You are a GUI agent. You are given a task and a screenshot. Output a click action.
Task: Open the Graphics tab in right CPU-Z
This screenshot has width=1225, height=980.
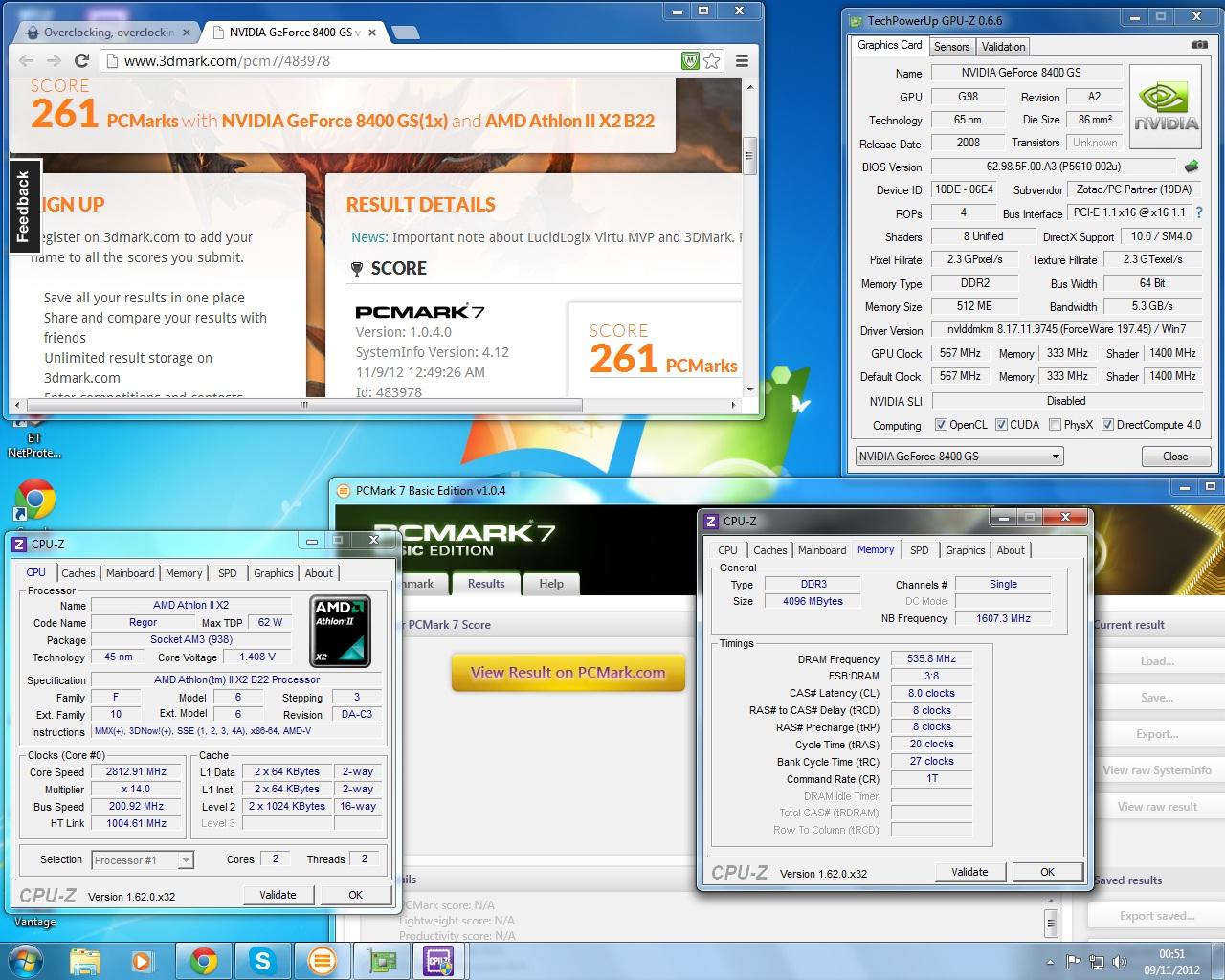965,550
